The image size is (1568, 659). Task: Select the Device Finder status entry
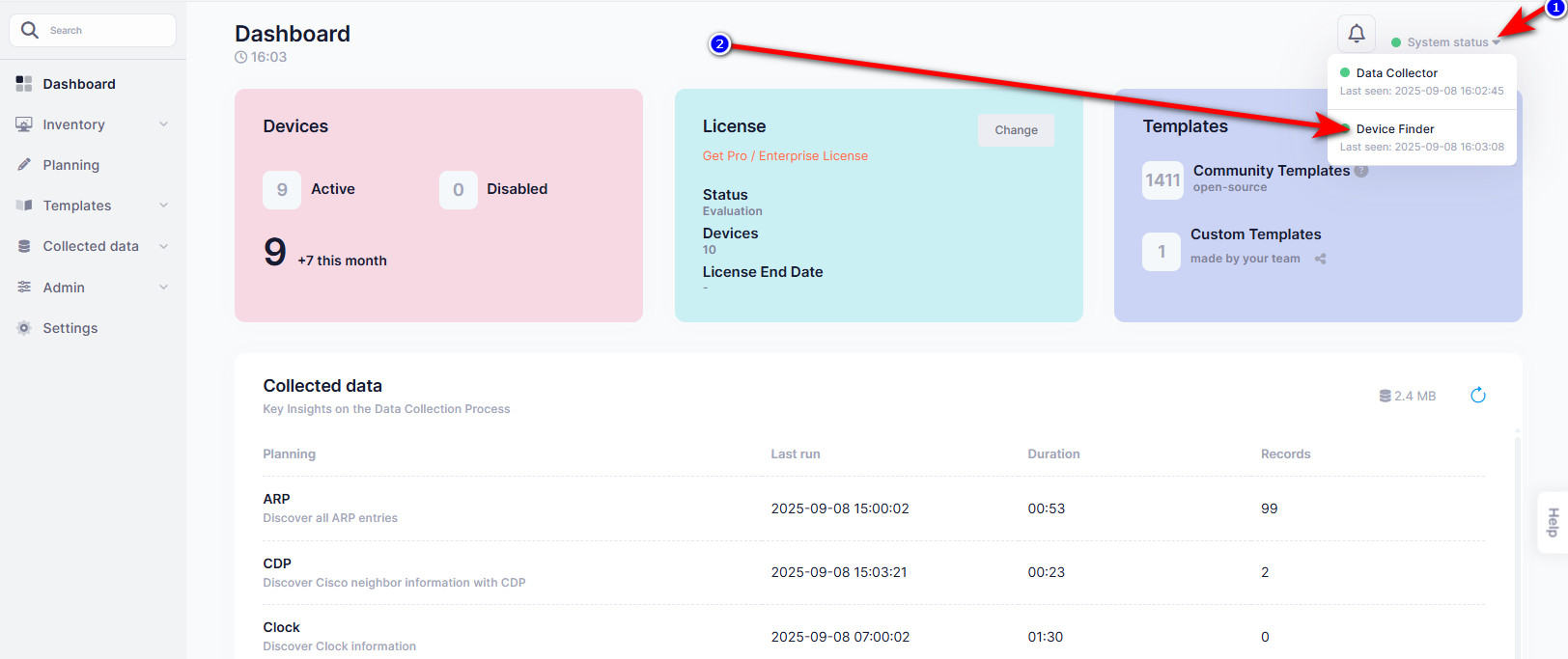click(1422, 137)
